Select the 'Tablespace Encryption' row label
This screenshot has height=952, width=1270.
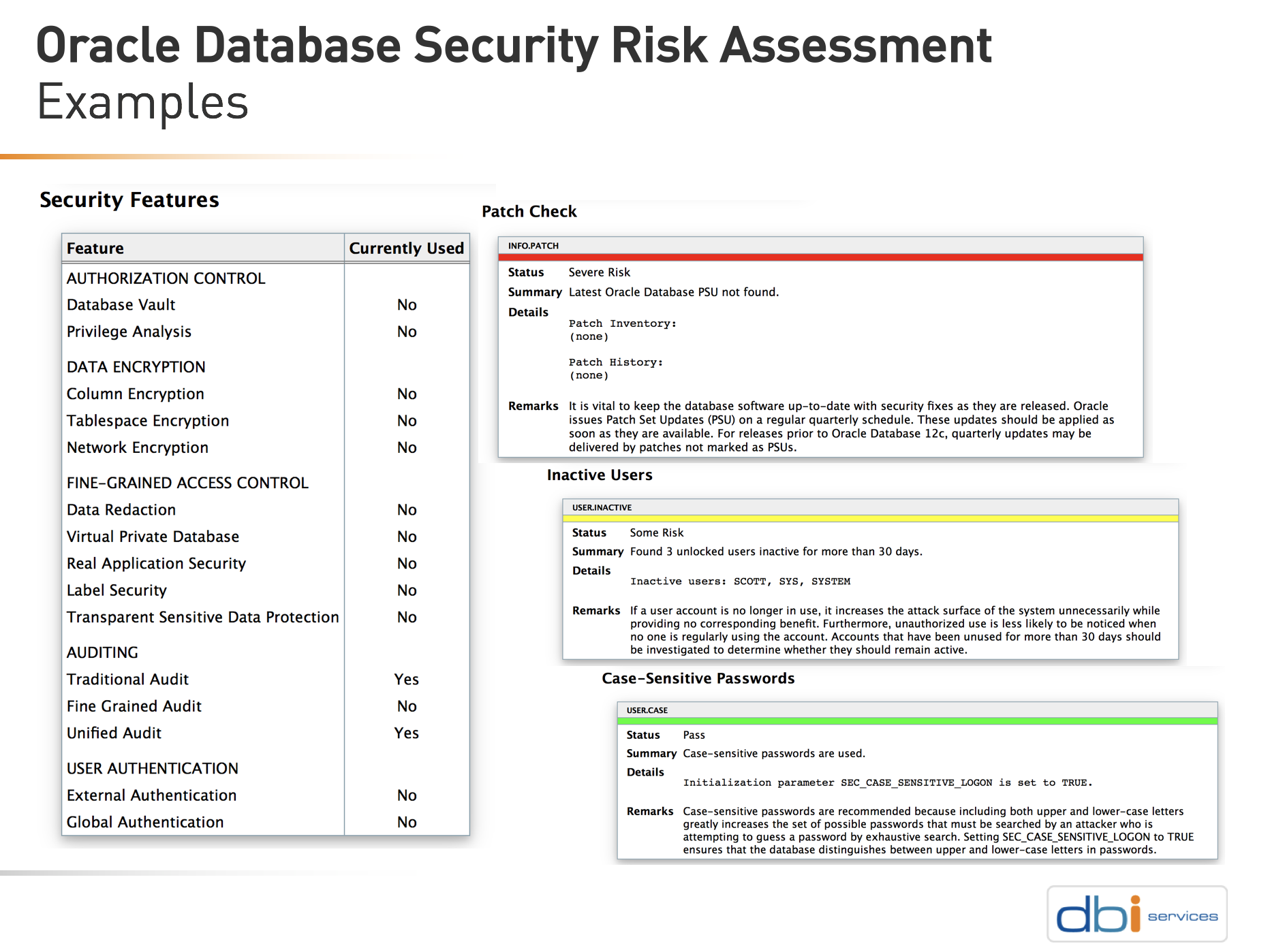coord(148,421)
